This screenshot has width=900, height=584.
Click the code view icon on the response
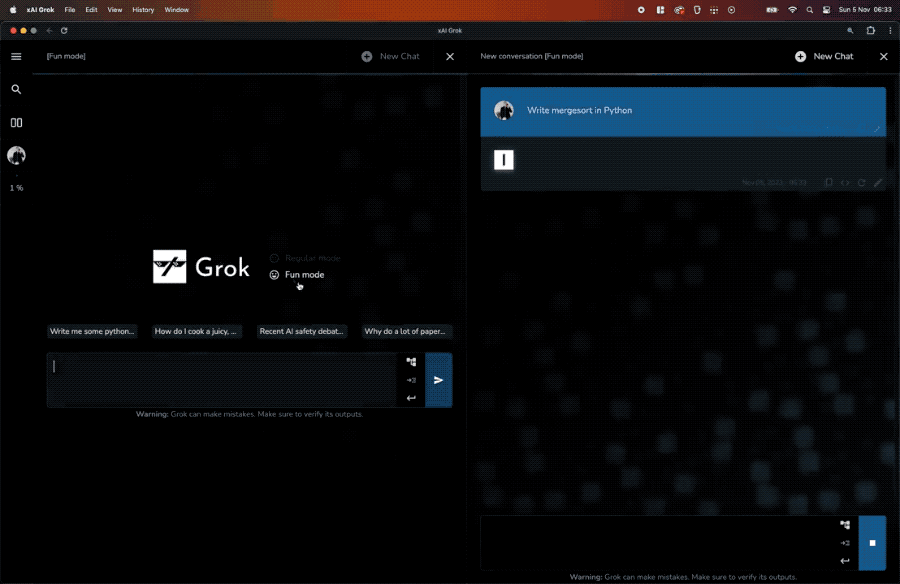click(x=844, y=182)
